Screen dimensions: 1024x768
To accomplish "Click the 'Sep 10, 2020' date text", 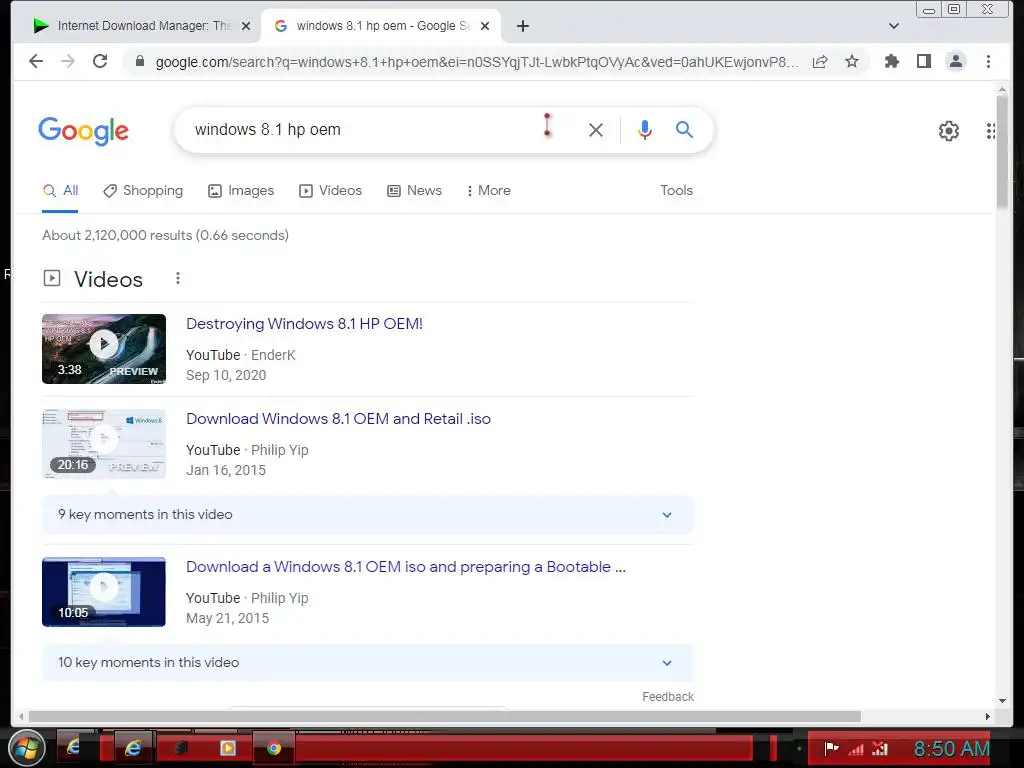I will pyautogui.click(x=226, y=376).
